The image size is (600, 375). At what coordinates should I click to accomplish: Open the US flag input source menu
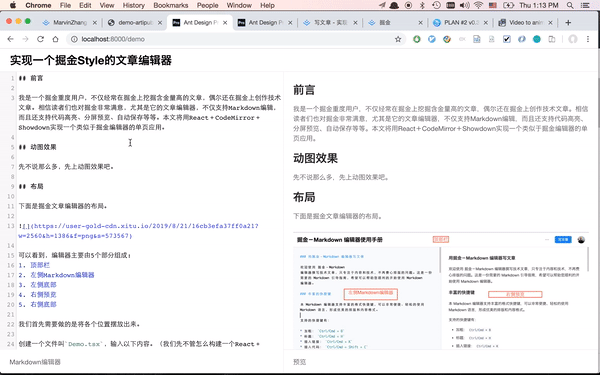[493, 5]
